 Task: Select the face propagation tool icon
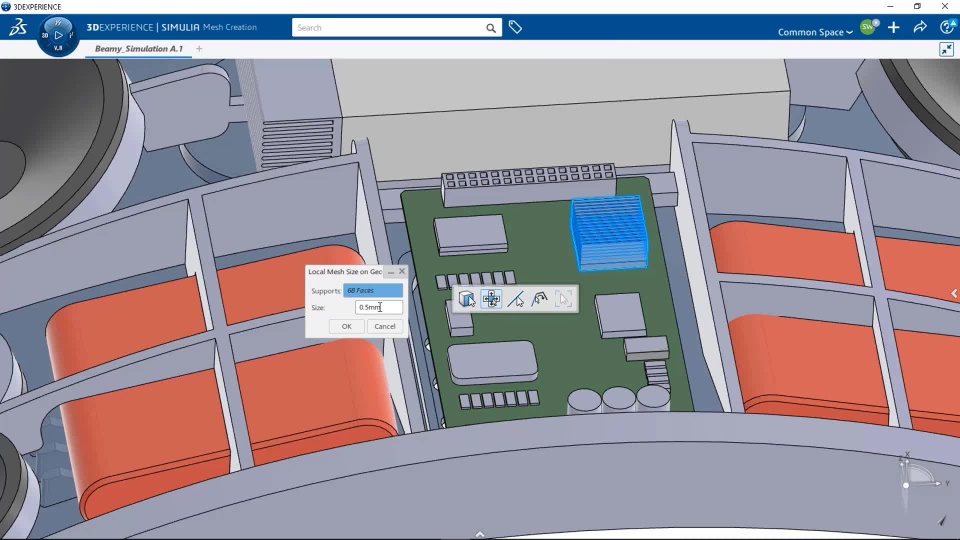click(491, 299)
